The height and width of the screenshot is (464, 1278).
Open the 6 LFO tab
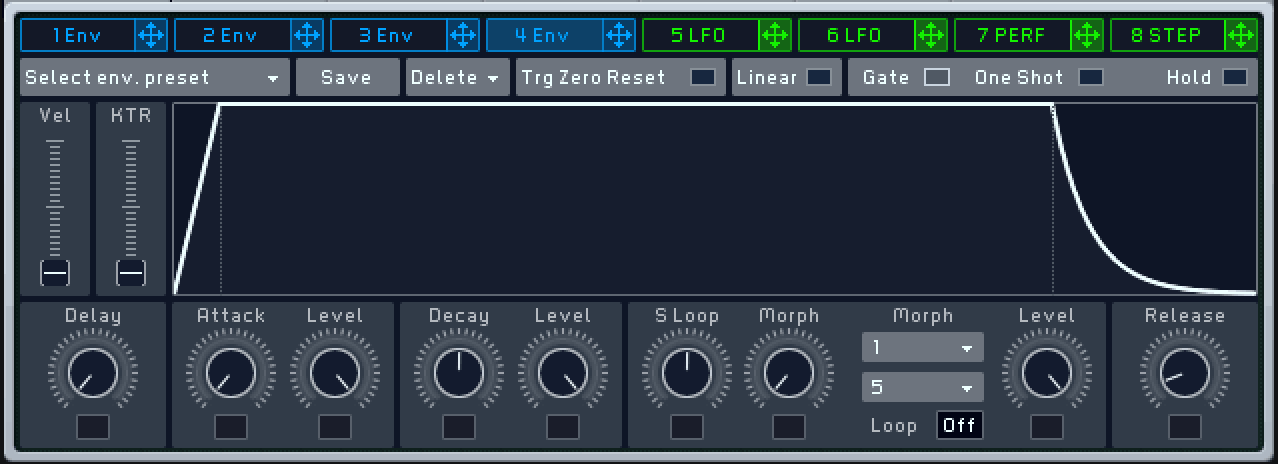(x=857, y=36)
